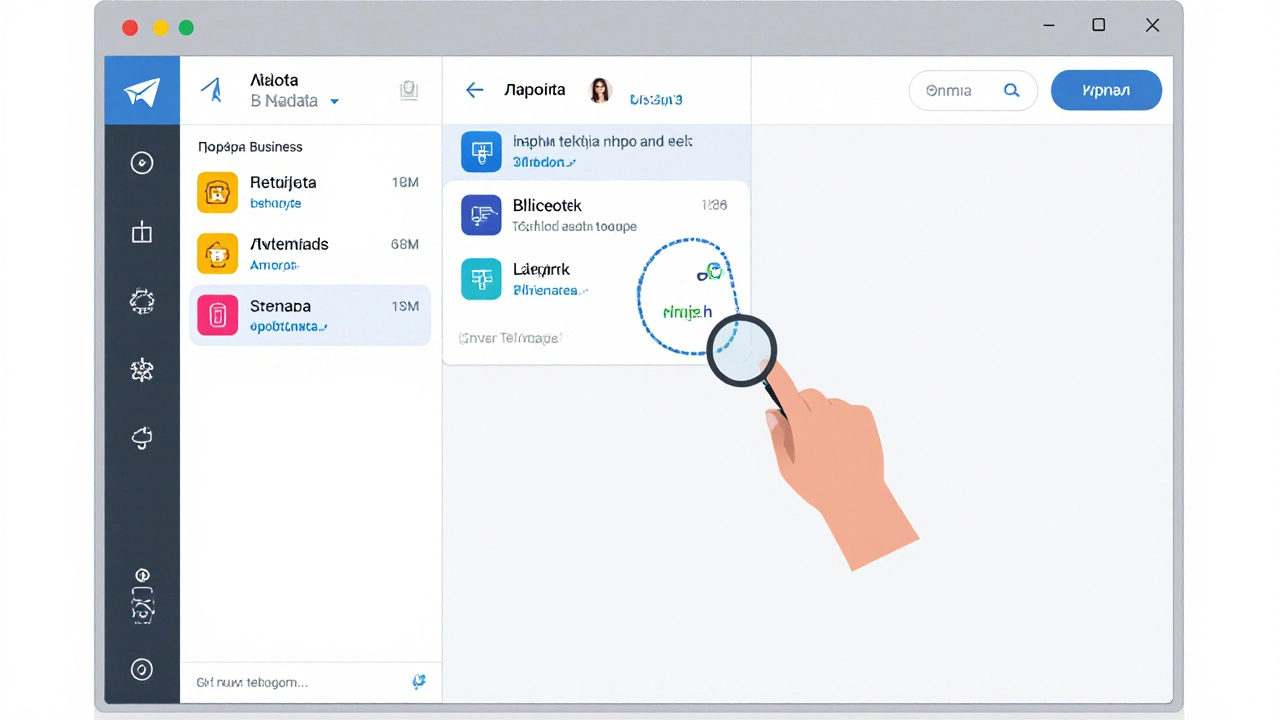Click the Telegram paper plane logo

pos(142,91)
